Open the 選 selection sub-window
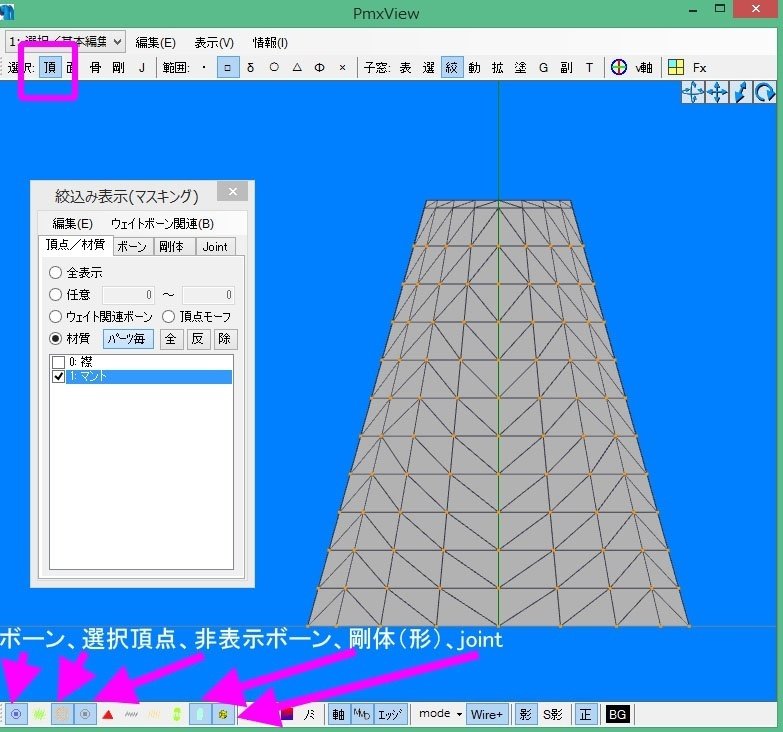 [428, 67]
